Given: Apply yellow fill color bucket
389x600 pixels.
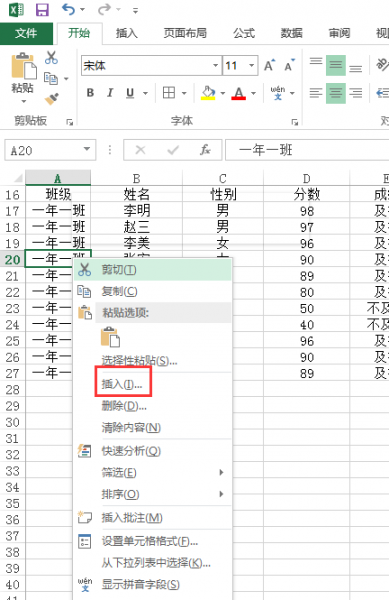Looking at the screenshot, I should click(208, 93).
